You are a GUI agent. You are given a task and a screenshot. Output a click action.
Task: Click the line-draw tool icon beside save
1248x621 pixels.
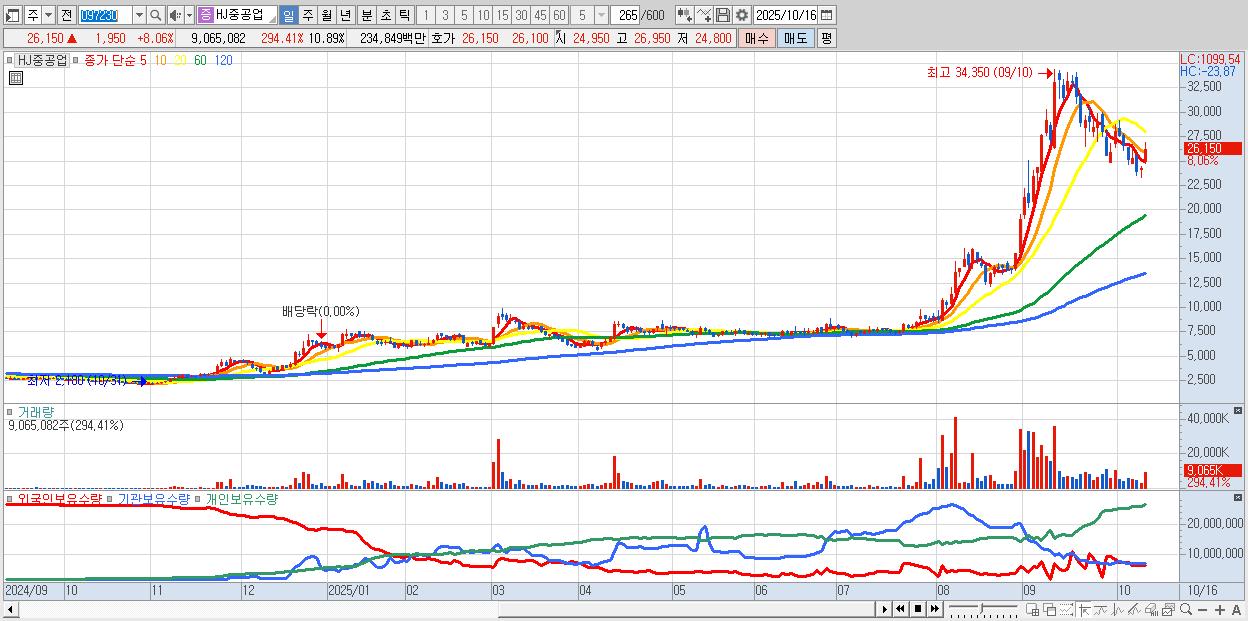click(x=704, y=15)
